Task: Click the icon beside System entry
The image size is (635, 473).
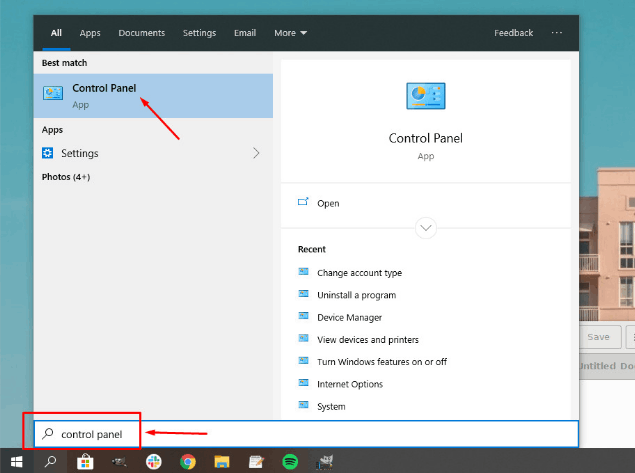Action: [303, 405]
